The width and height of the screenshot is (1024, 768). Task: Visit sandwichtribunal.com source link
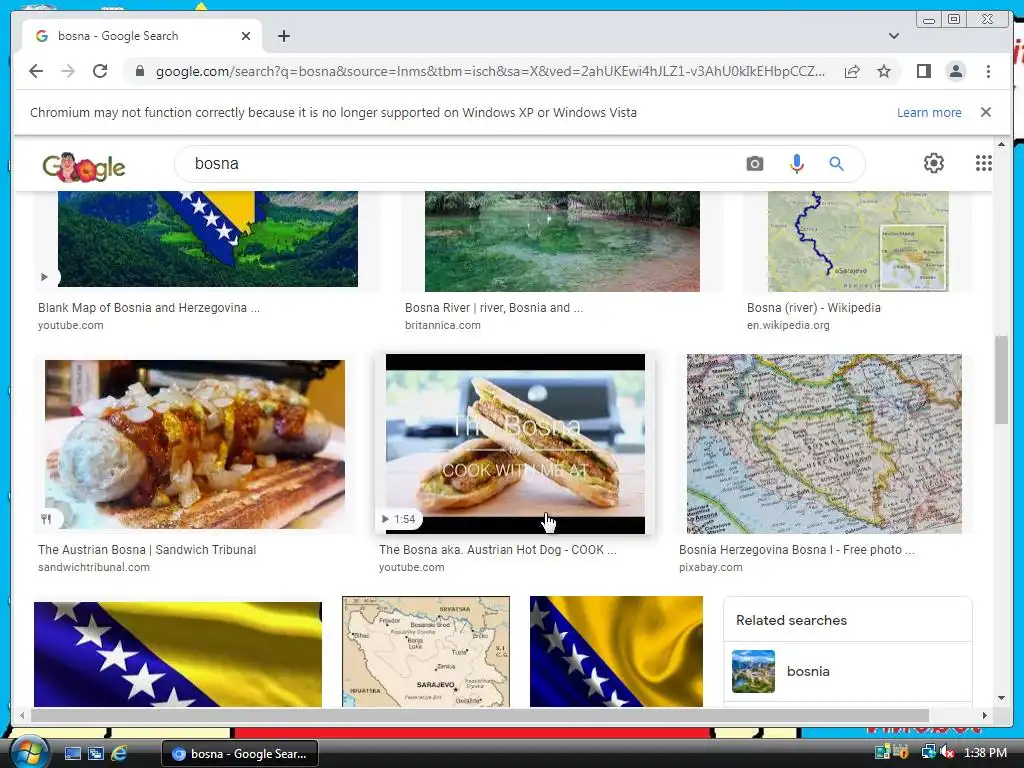93,568
